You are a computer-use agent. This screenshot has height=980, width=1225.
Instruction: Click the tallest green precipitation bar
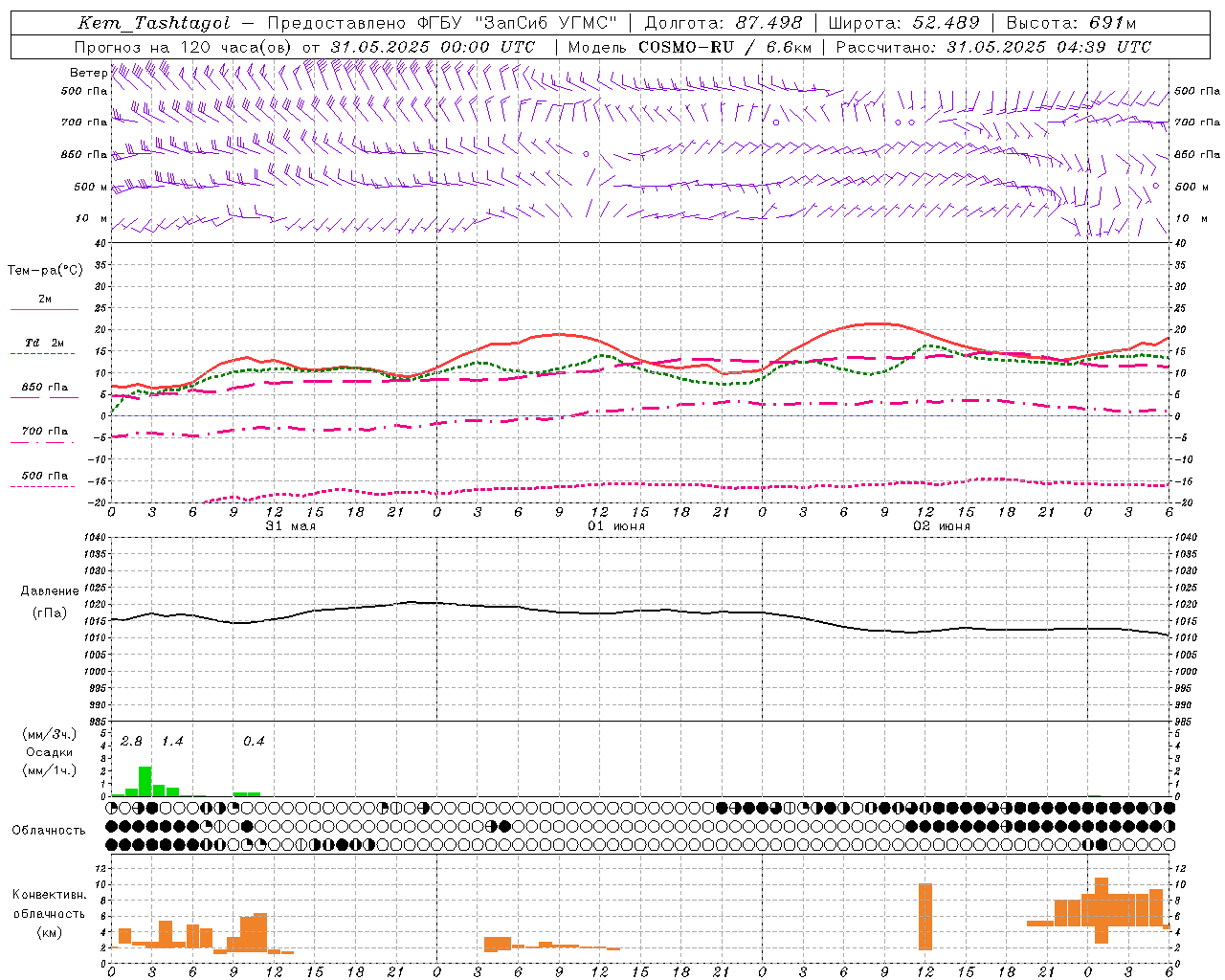click(145, 781)
